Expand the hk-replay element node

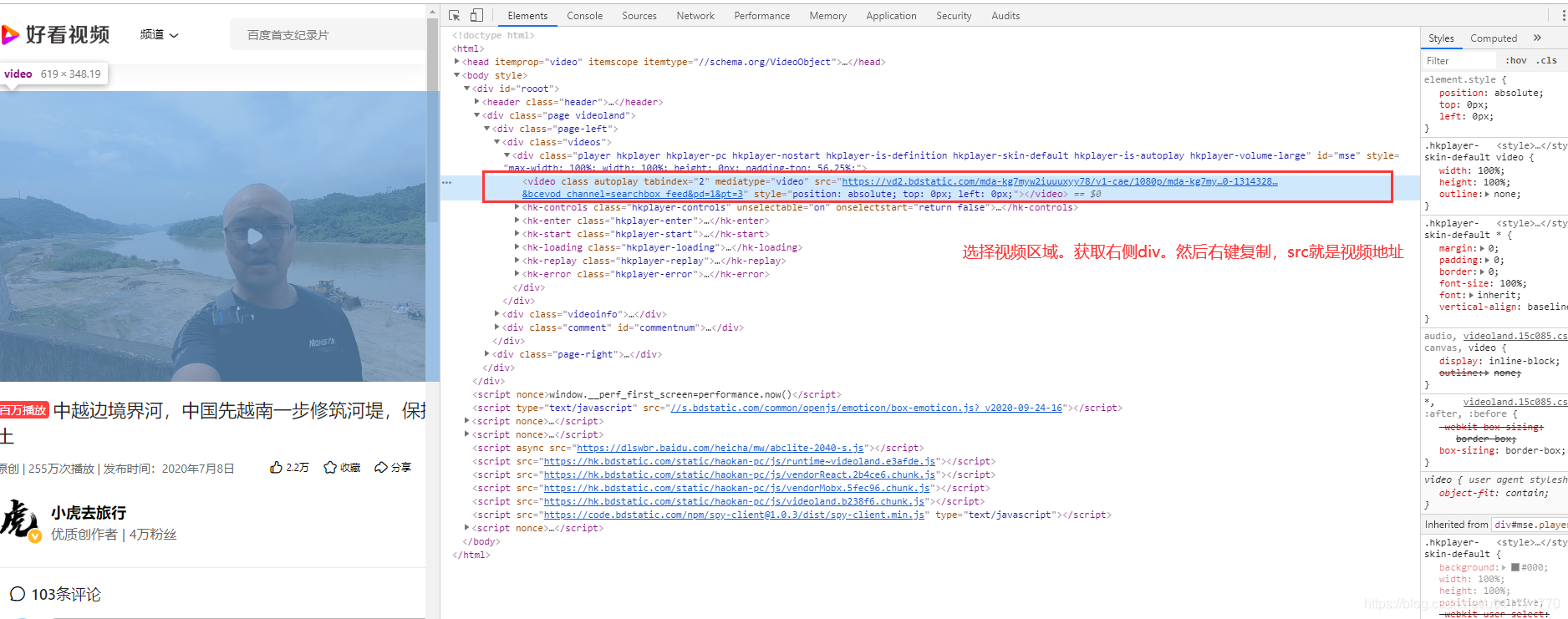(x=517, y=261)
